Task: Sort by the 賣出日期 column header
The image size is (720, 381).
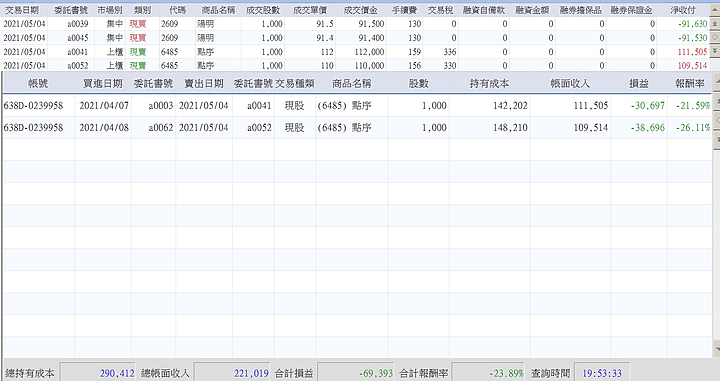Action: (204, 84)
